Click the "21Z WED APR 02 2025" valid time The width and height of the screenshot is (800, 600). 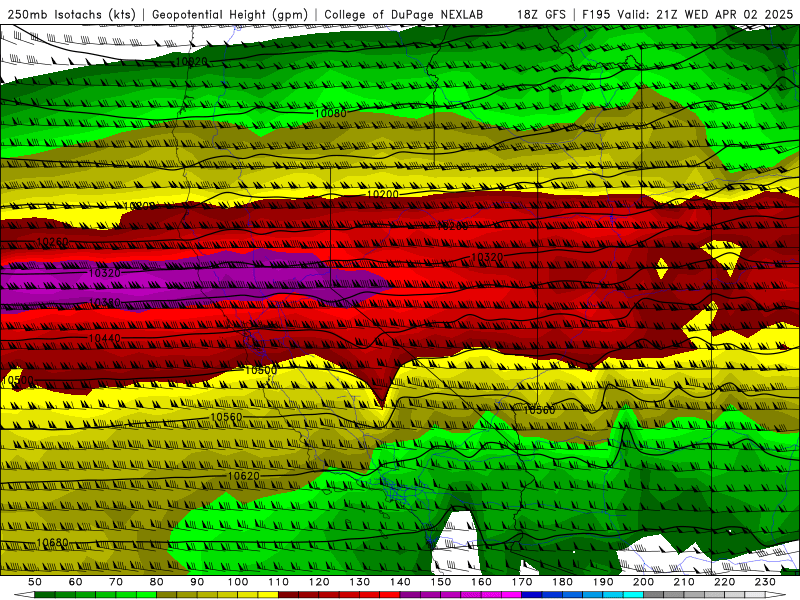(x=724, y=15)
